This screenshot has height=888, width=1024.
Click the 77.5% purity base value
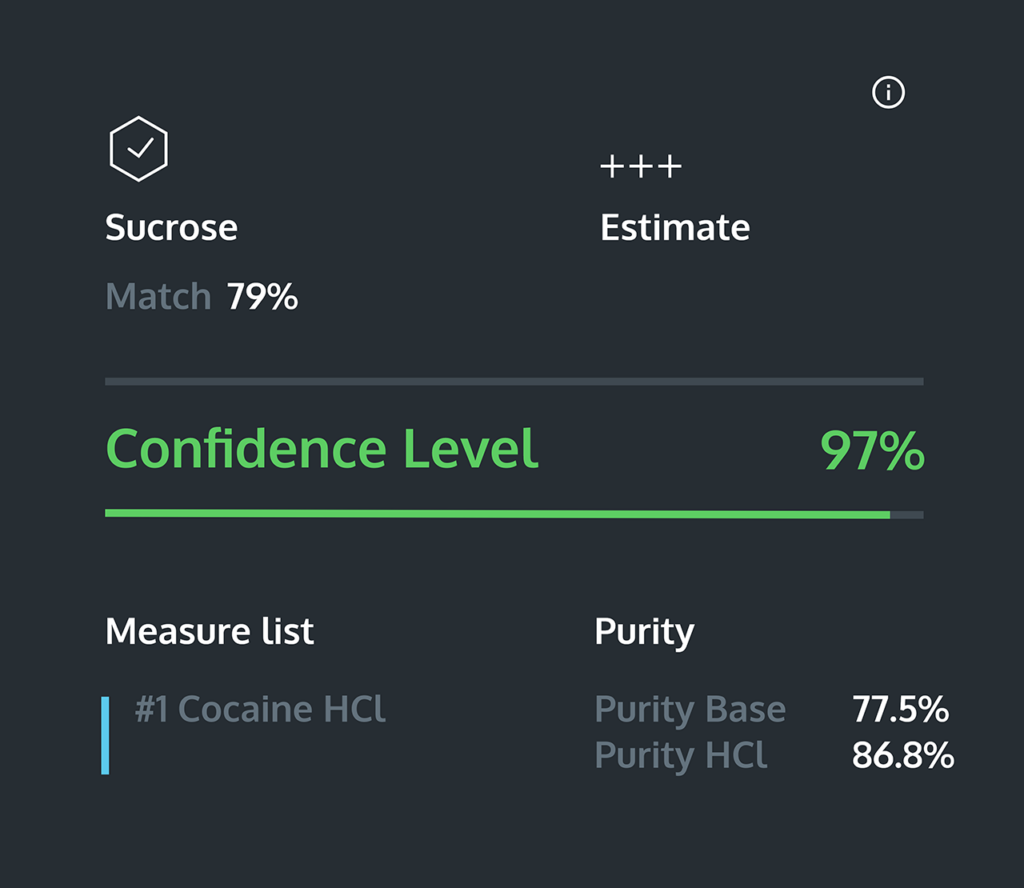(900, 709)
